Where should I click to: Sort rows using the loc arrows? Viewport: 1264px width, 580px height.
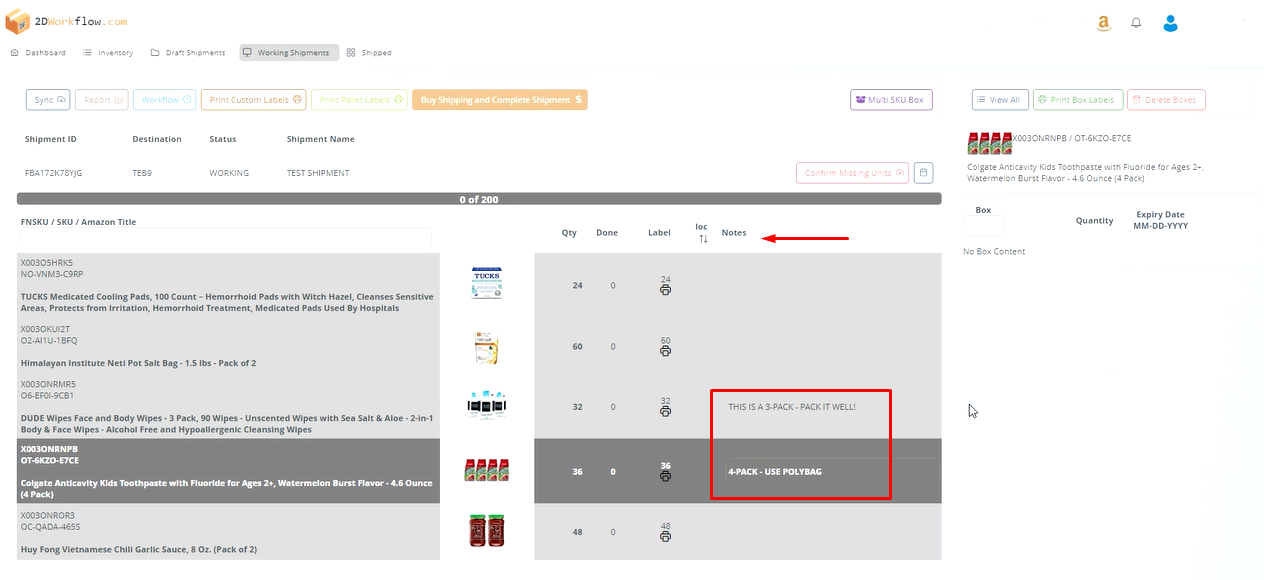(702, 238)
